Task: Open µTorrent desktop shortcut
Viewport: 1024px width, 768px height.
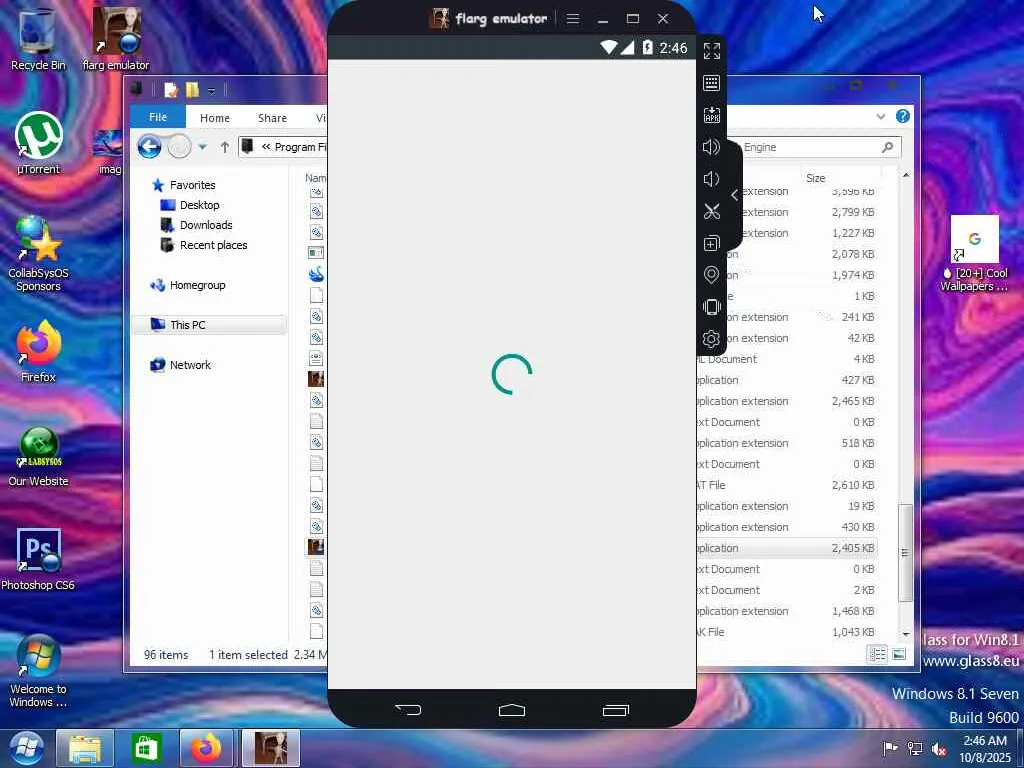Action: 38,143
